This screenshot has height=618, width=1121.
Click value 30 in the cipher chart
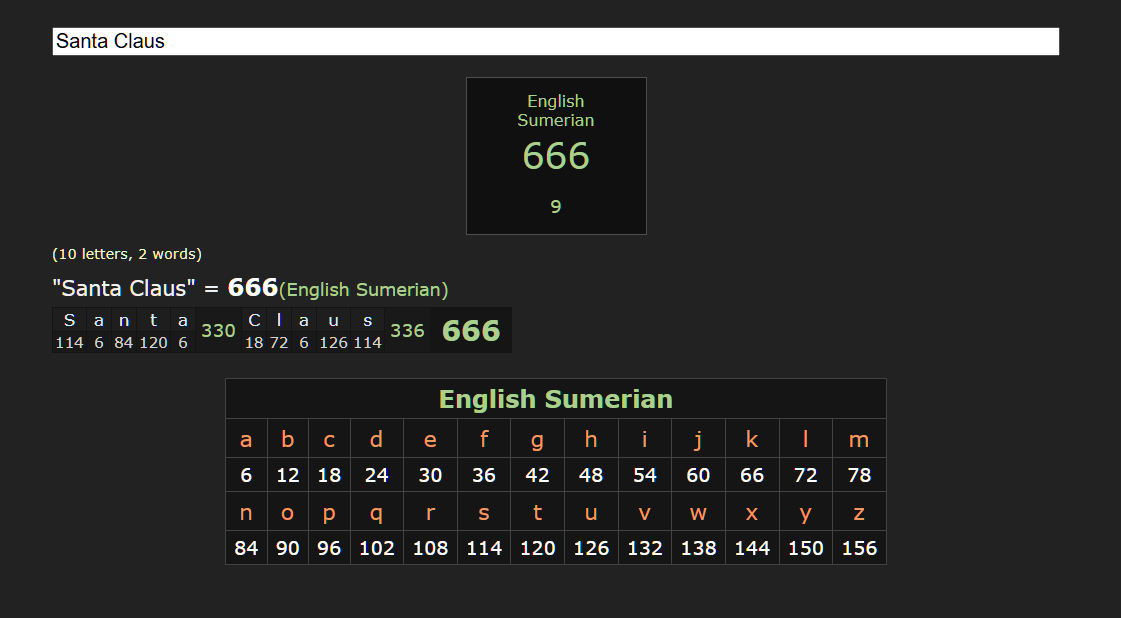[x=430, y=475]
